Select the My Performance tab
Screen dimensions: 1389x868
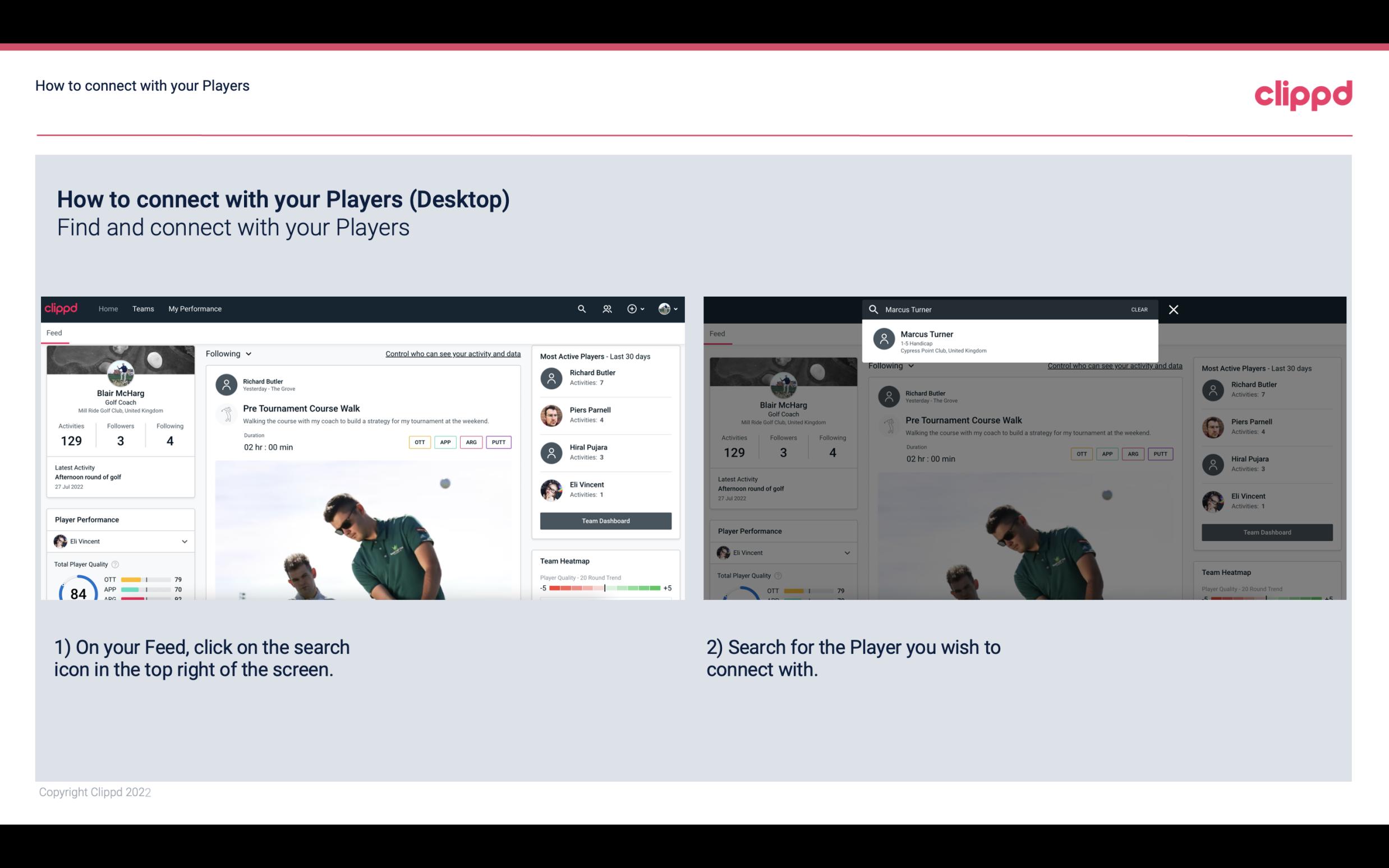[x=195, y=308]
